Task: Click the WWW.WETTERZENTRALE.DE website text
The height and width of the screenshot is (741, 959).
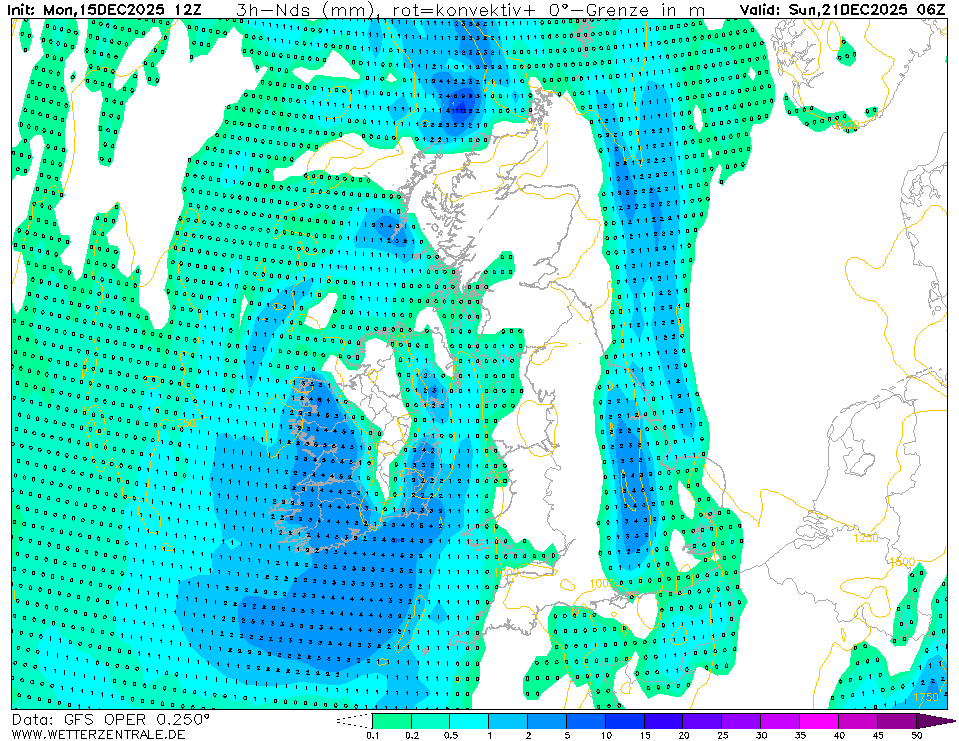Action: point(98,734)
